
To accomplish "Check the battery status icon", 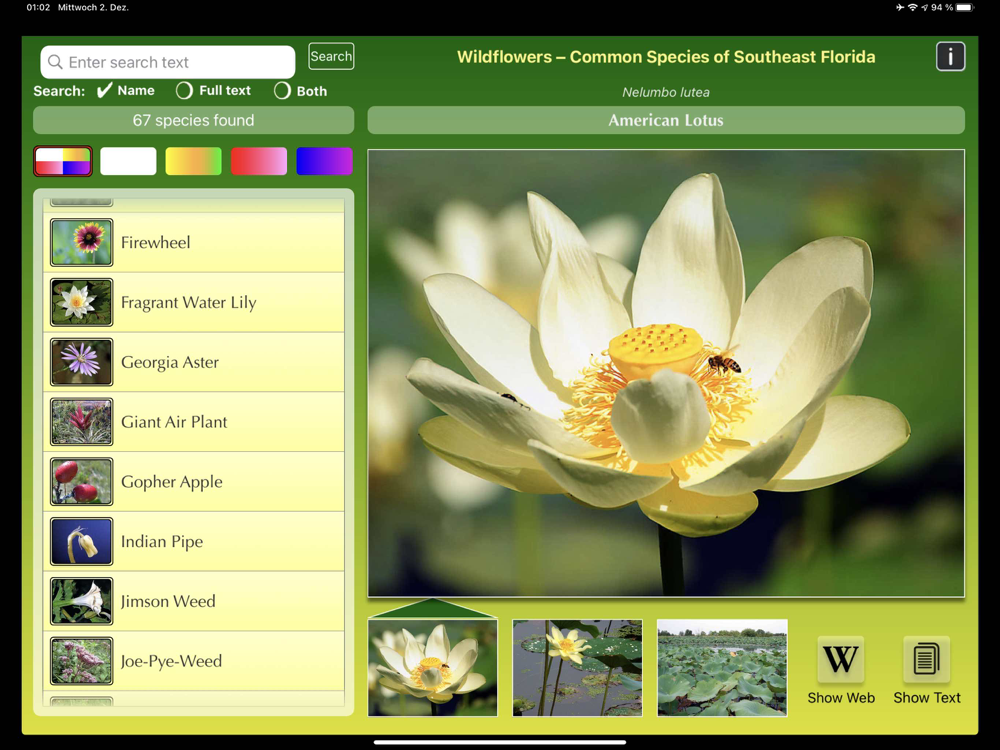I will pyautogui.click(x=965, y=8).
